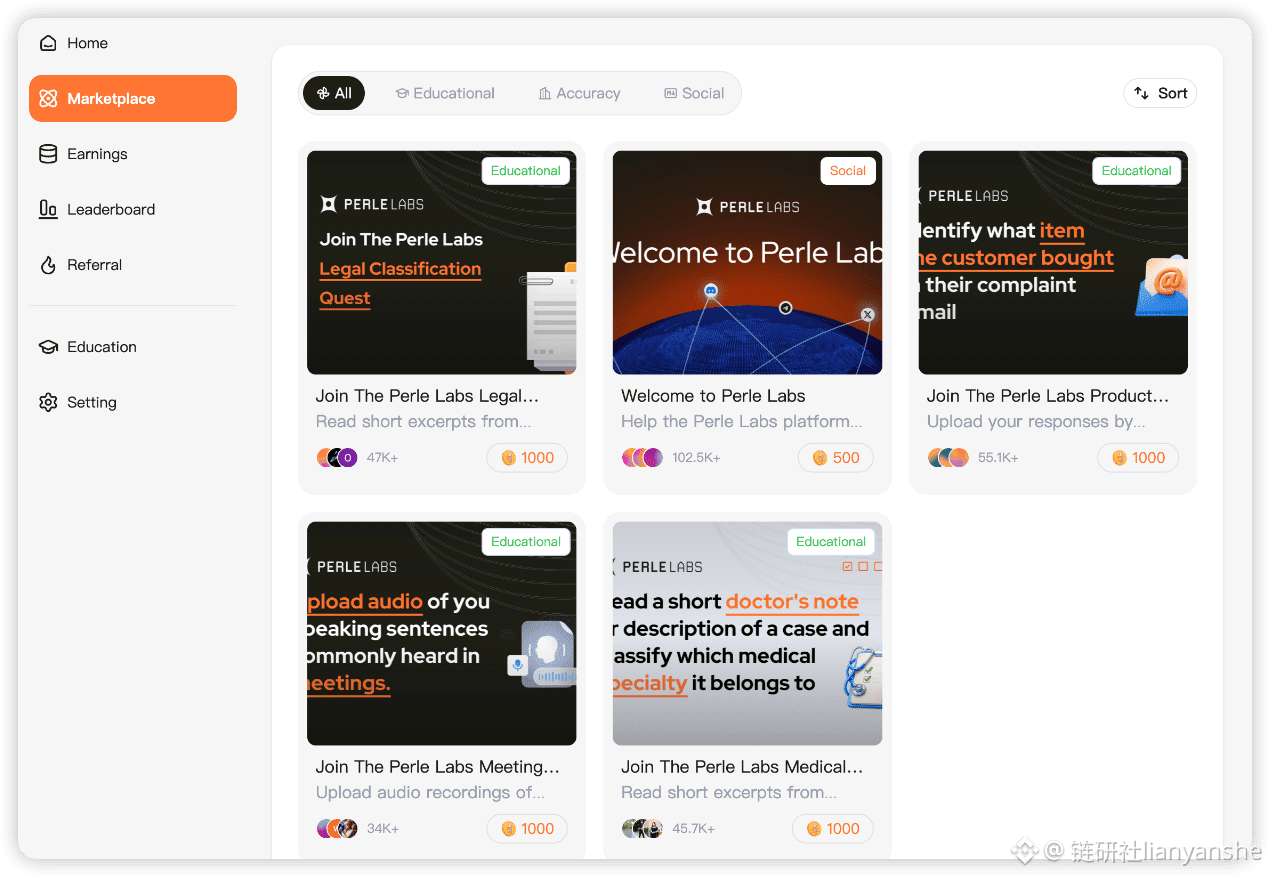The height and width of the screenshot is (877, 1270).
Task: Click participant avatars on Legal Classification card
Action: (x=337, y=458)
